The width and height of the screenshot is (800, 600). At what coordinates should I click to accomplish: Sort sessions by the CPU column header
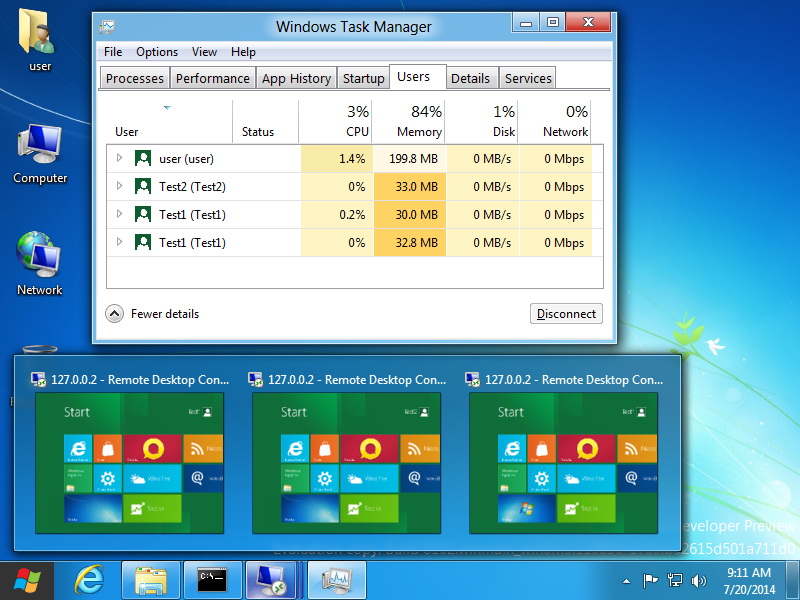pyautogui.click(x=336, y=122)
